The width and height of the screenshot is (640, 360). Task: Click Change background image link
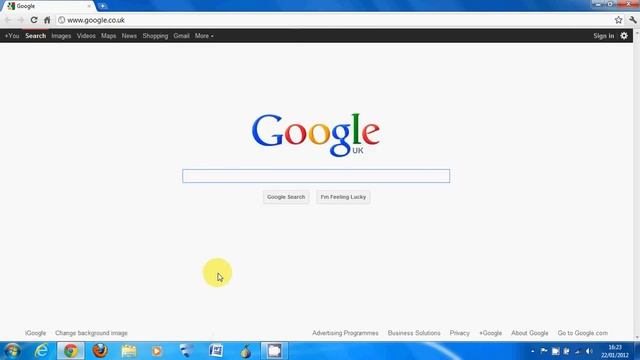tap(91, 333)
